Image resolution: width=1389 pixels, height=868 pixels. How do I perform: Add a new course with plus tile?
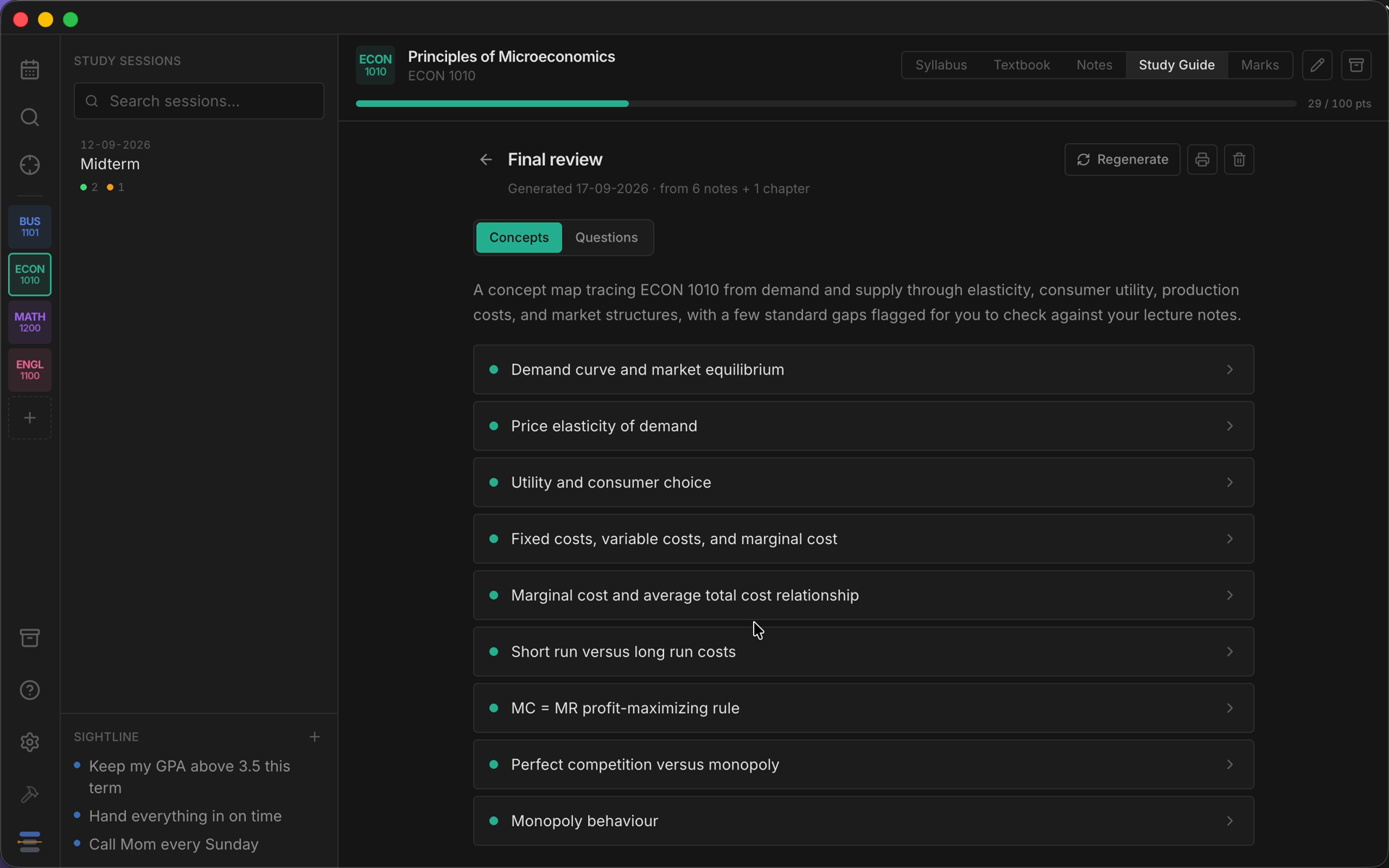coord(30,417)
